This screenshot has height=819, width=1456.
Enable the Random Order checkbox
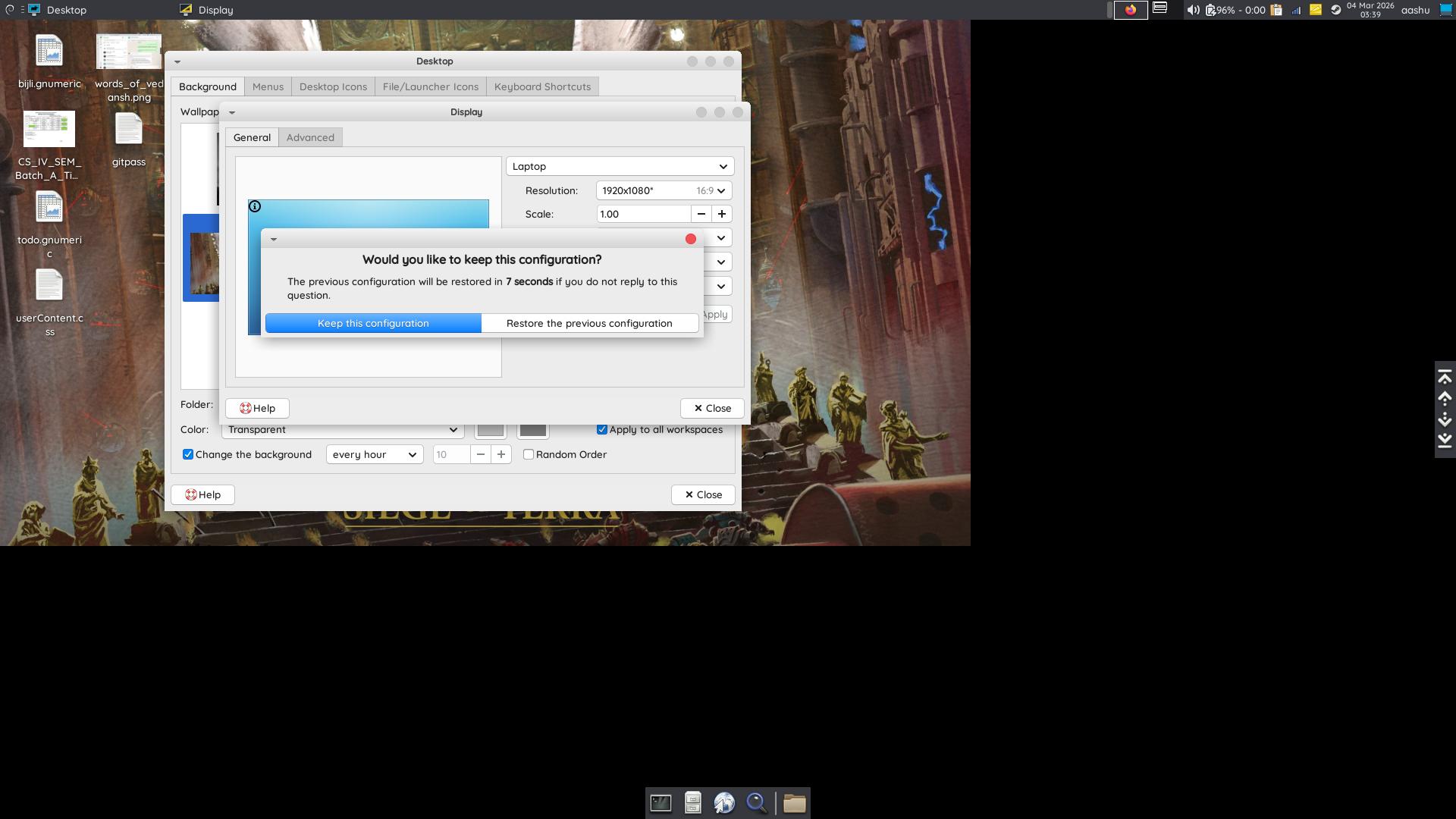click(529, 454)
